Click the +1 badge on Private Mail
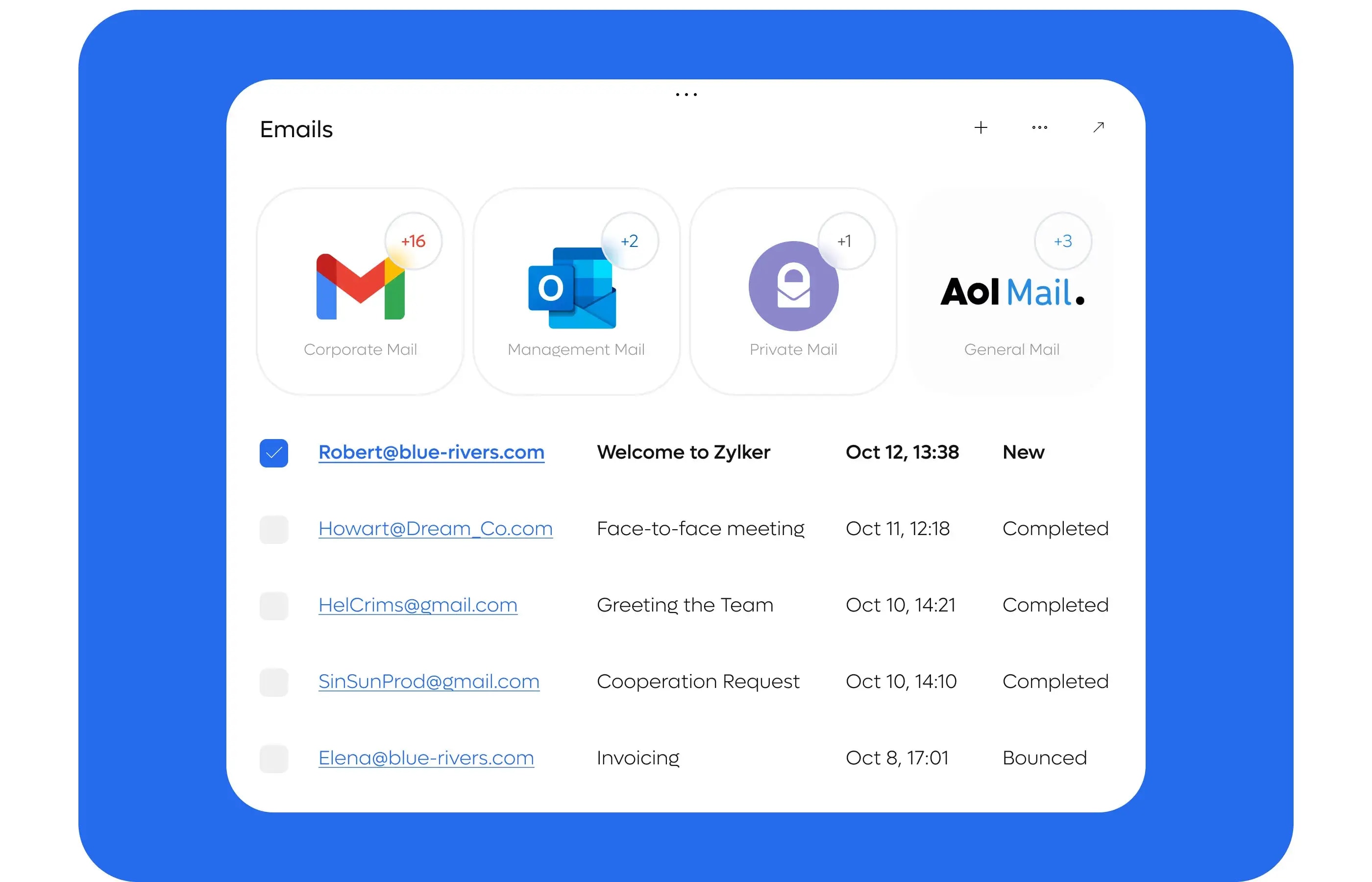This screenshot has height=882, width=1372. coord(846,241)
